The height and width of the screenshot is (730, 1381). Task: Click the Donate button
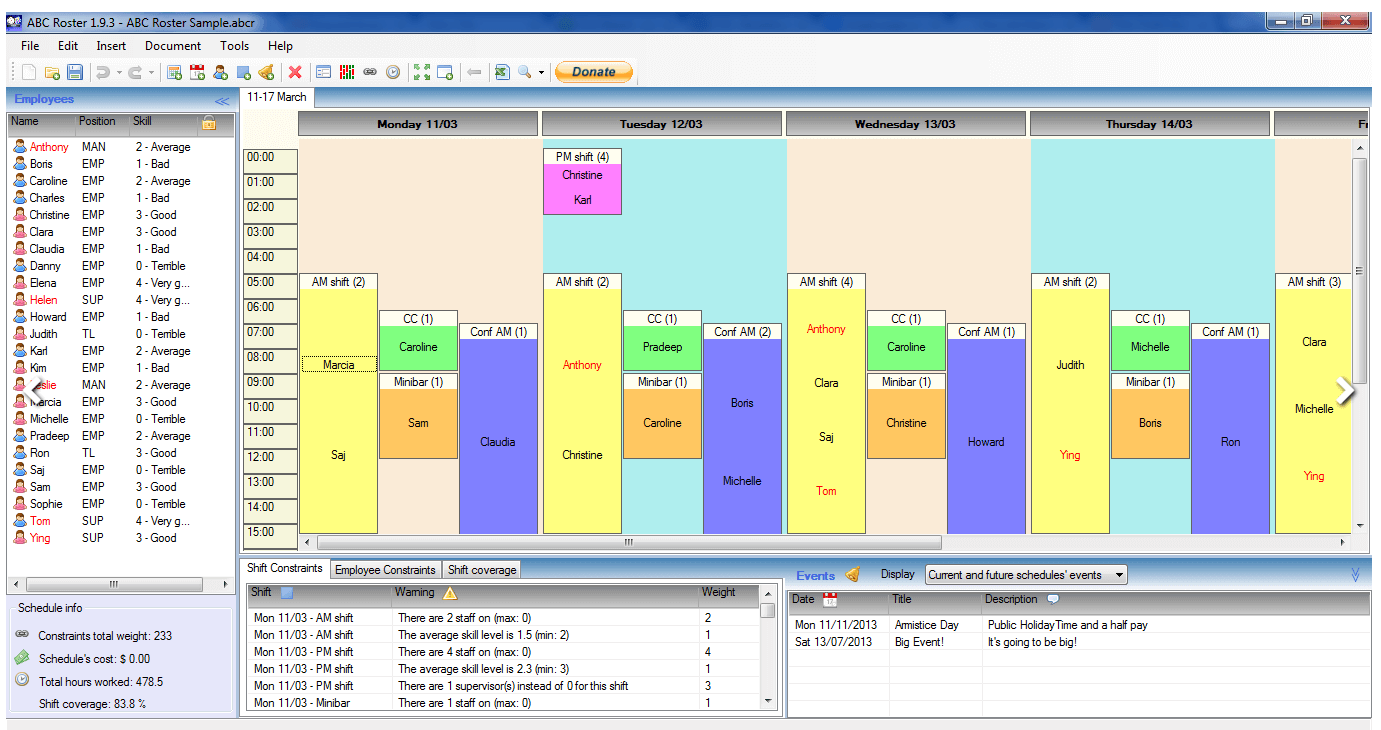coord(594,71)
